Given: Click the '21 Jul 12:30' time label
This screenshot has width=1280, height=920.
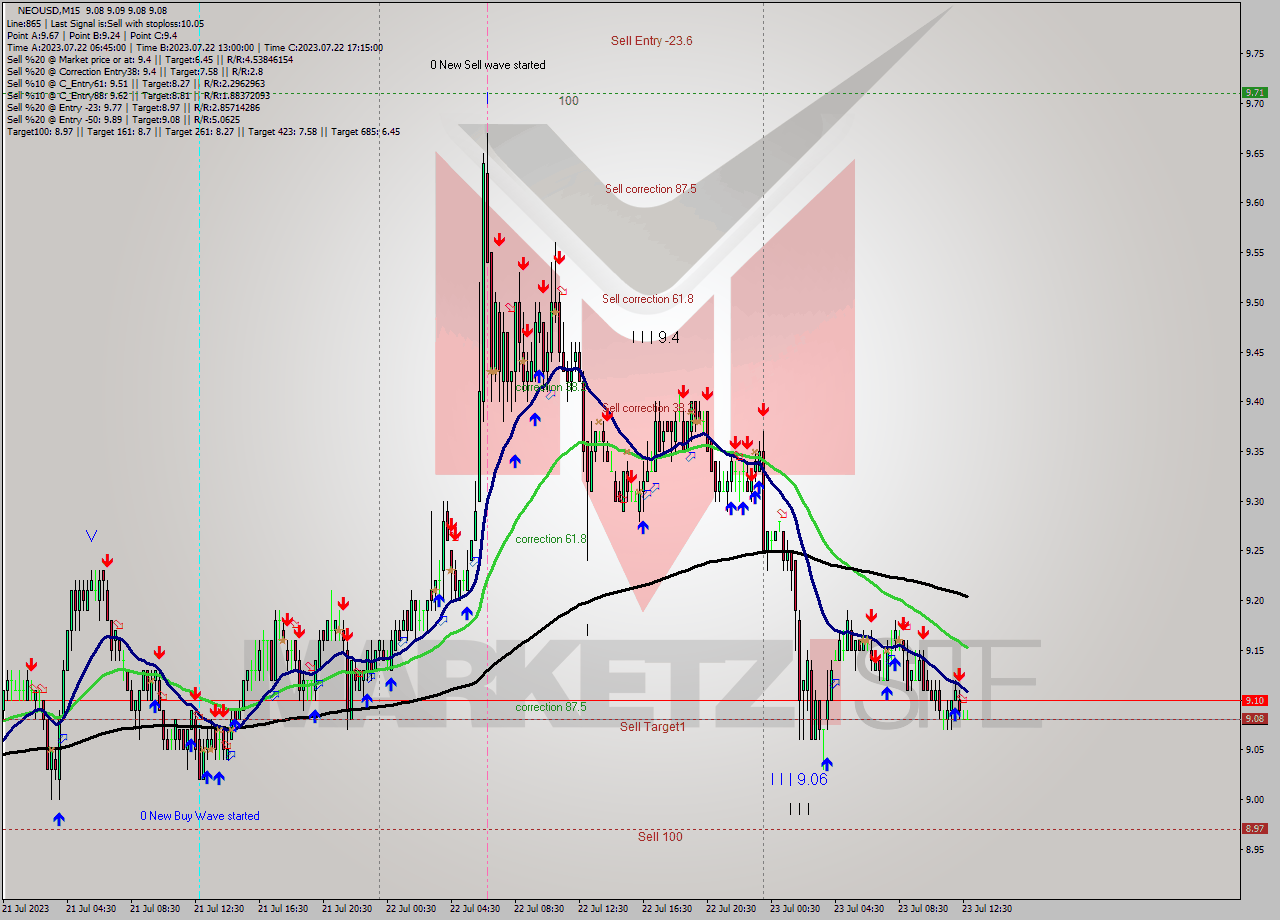Looking at the screenshot, I should (219, 909).
